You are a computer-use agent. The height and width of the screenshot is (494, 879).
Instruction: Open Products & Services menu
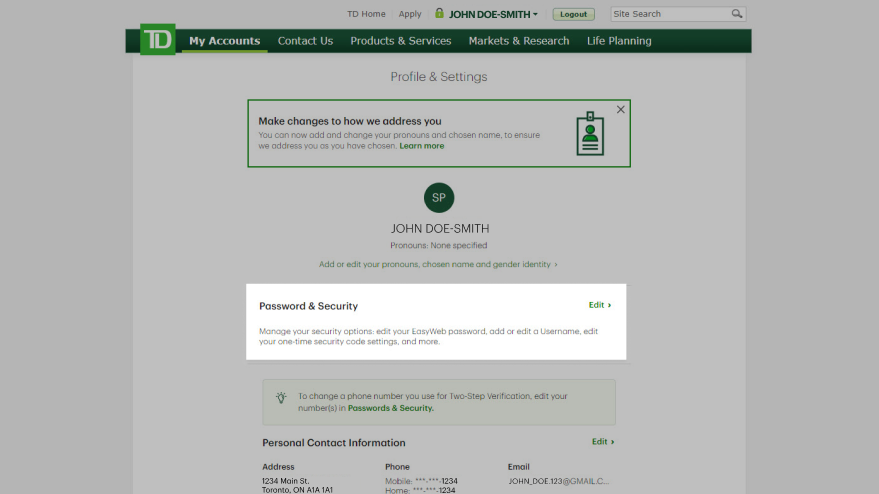(401, 41)
